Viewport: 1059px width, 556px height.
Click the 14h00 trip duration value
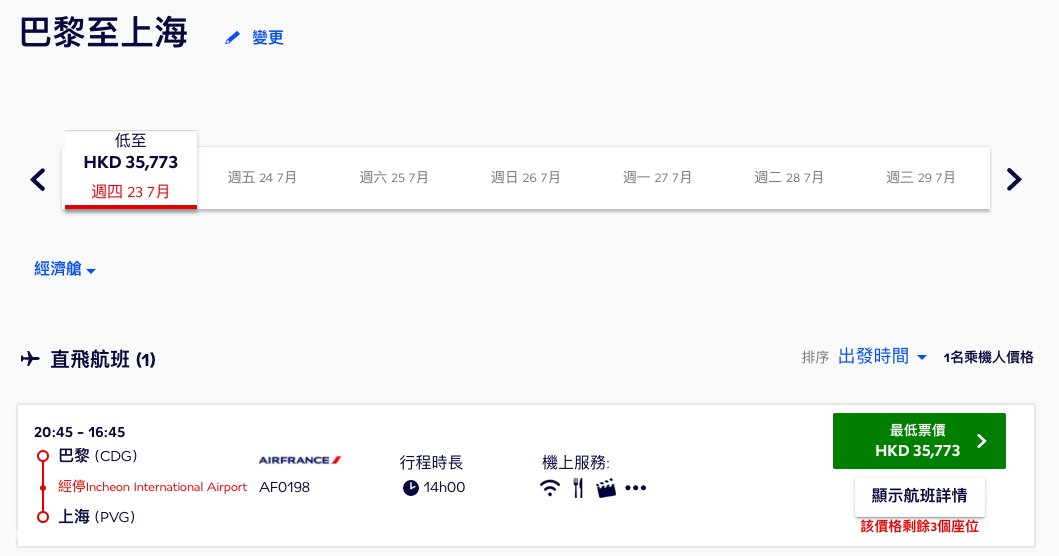coord(444,488)
